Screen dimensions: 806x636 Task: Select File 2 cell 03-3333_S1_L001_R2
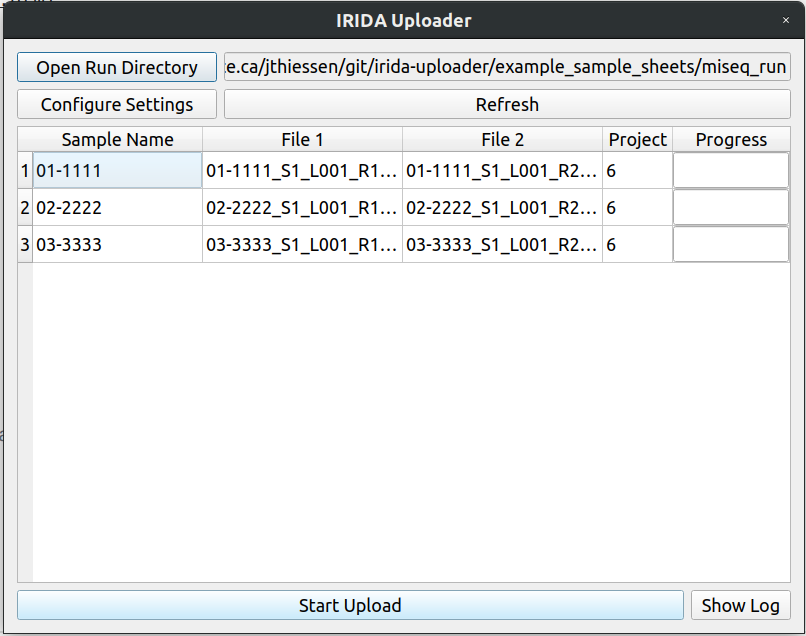502,244
